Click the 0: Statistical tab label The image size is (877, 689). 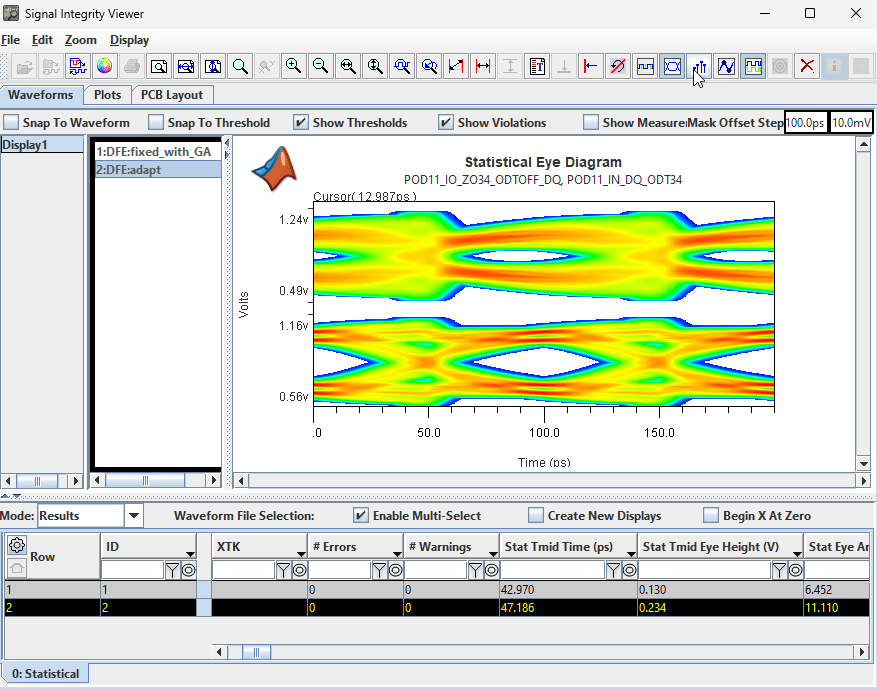45,673
